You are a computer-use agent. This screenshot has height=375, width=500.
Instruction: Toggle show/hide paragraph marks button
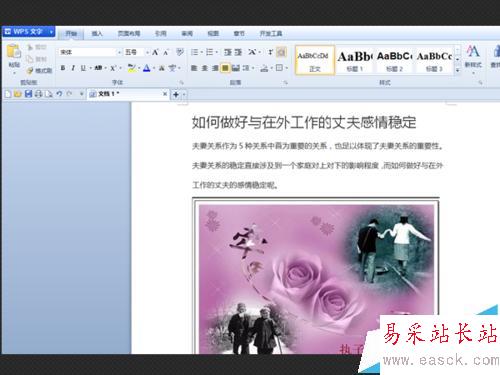282,52
